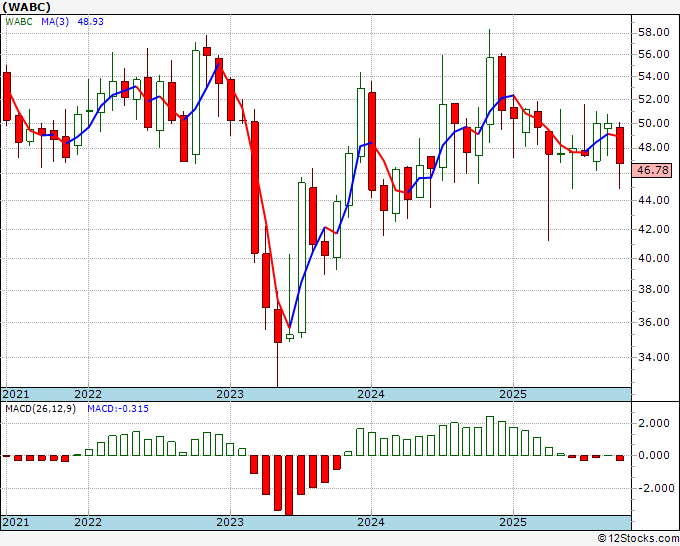Click the 0.000 MACD axis label
This screenshot has height=546, width=680.
pyautogui.click(x=656, y=455)
